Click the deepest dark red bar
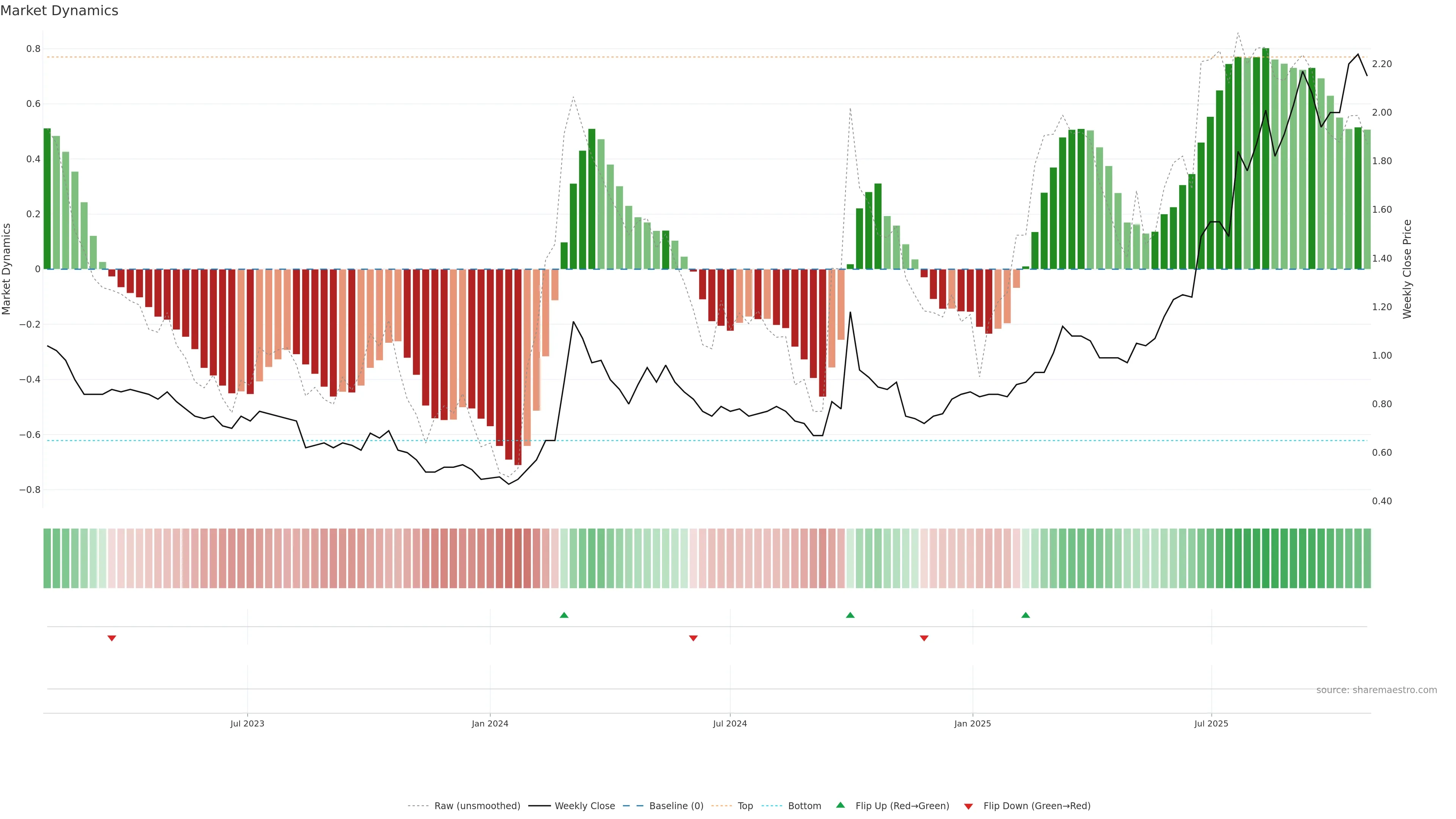The image size is (1456, 819). tap(518, 367)
